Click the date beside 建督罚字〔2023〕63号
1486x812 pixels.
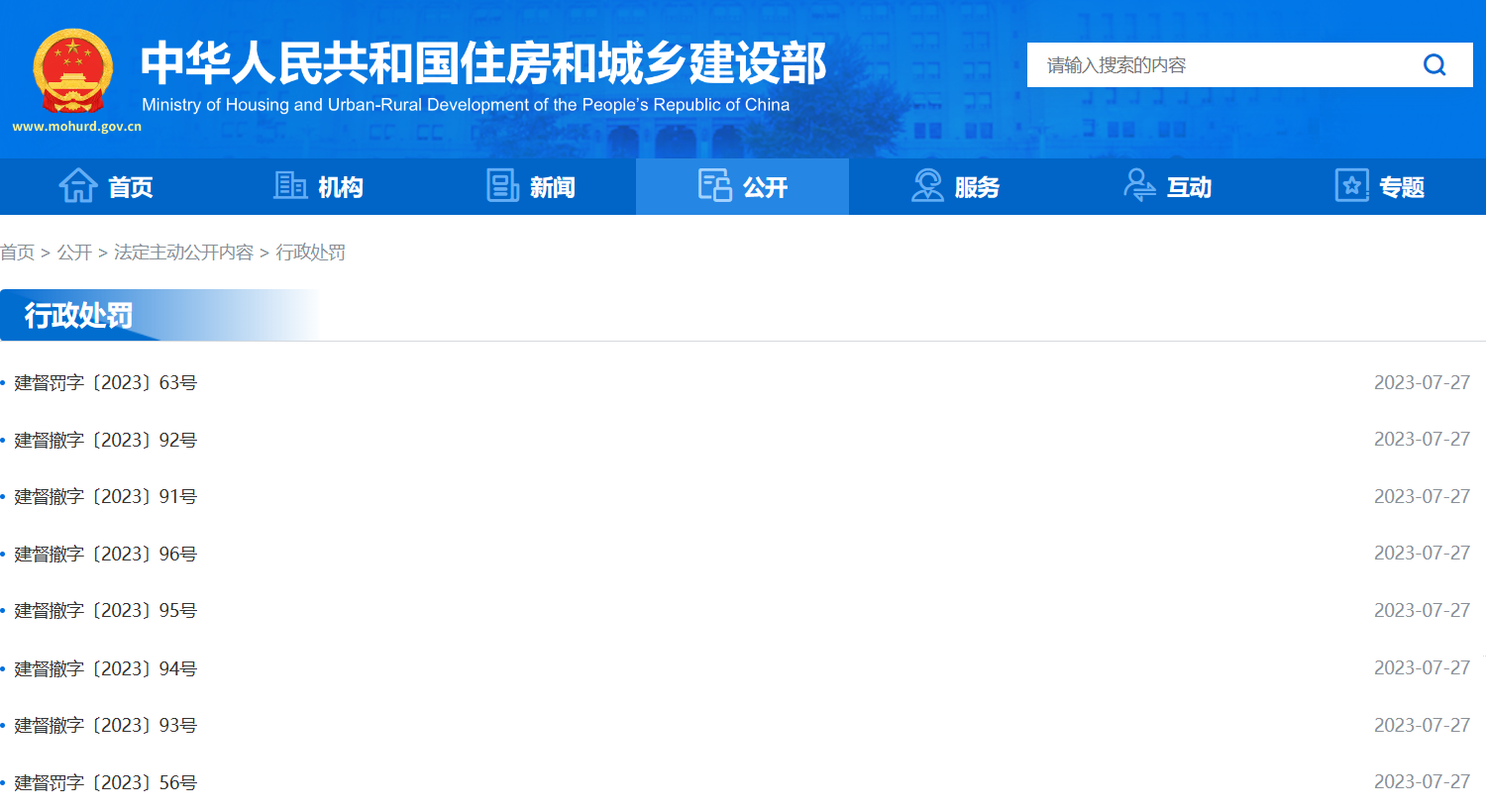1422,382
